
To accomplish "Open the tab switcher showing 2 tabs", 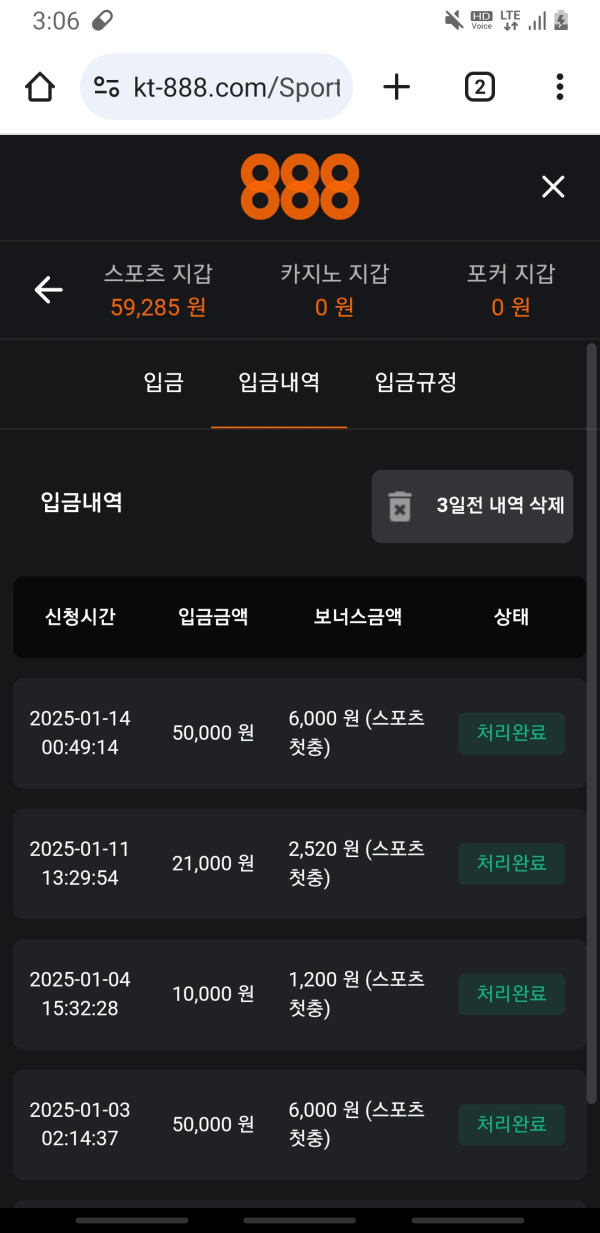I will tap(479, 87).
